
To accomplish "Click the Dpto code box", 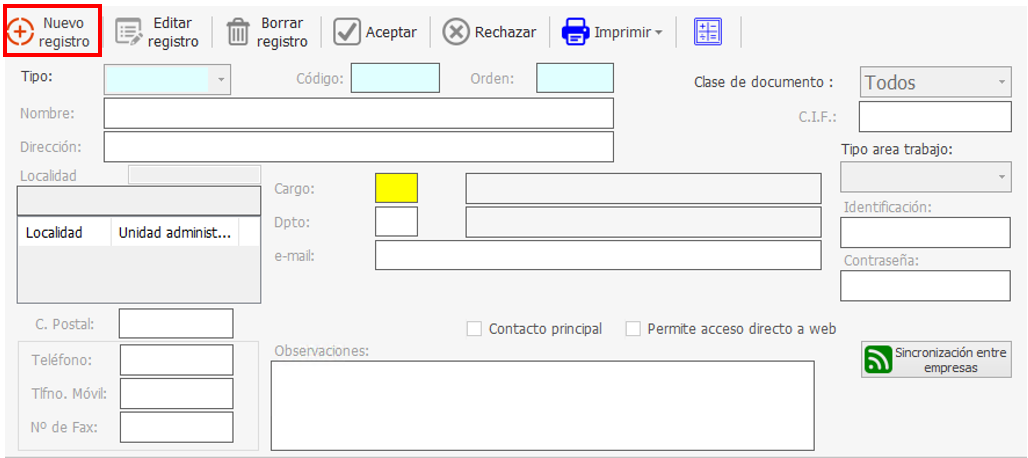I will [x=396, y=221].
